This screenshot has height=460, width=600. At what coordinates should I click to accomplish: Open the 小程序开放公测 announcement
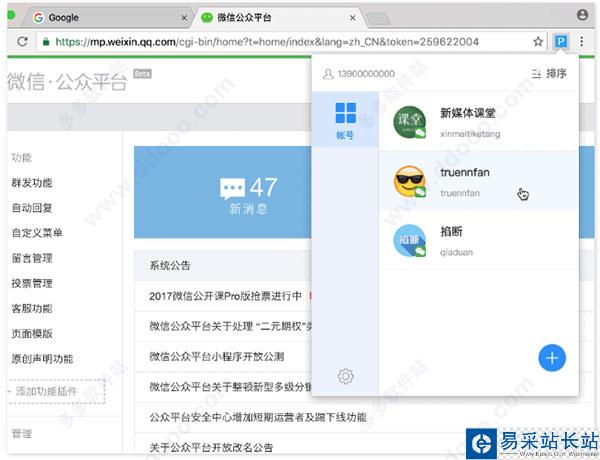pyautogui.click(x=217, y=357)
